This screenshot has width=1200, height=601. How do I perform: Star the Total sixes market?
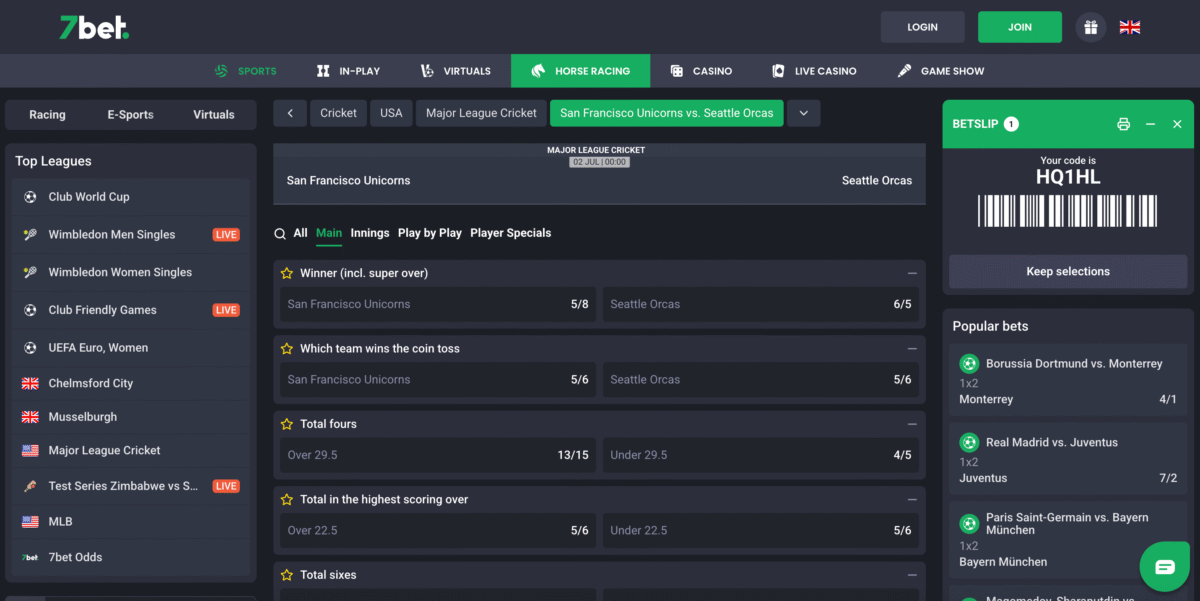pos(287,575)
